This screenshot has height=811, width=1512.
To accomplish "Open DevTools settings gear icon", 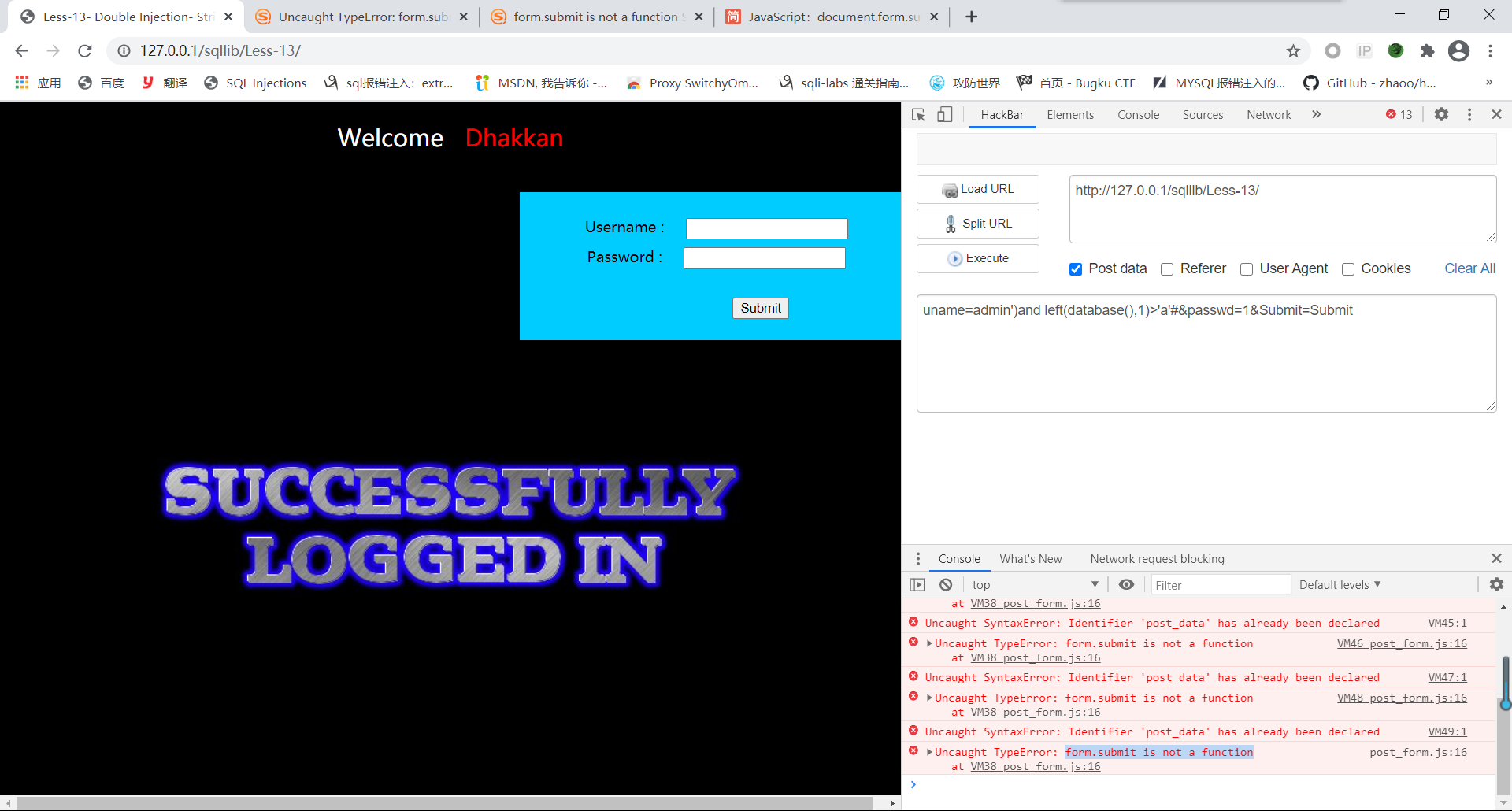I will click(1441, 114).
